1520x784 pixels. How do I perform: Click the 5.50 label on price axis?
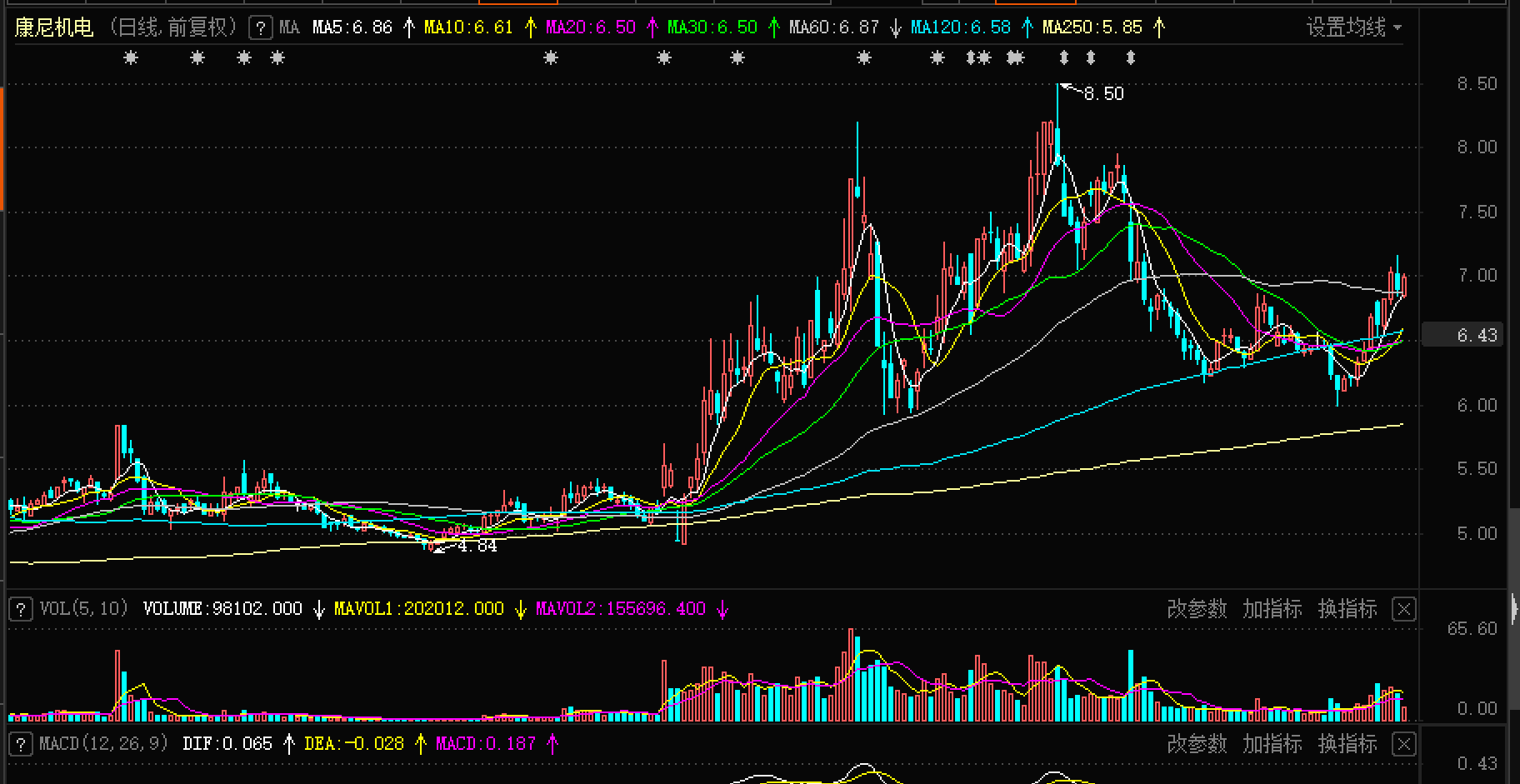[1477, 469]
